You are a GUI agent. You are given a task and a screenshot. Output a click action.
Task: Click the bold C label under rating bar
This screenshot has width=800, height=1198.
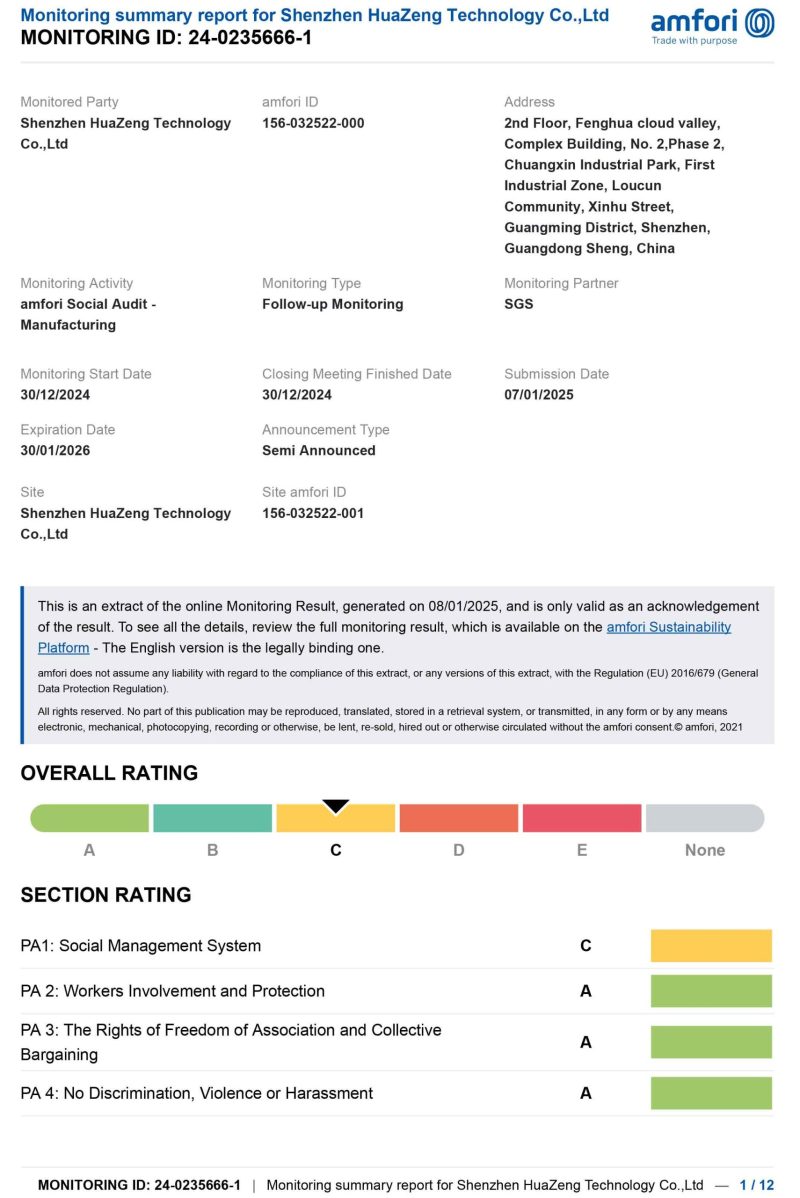click(335, 850)
